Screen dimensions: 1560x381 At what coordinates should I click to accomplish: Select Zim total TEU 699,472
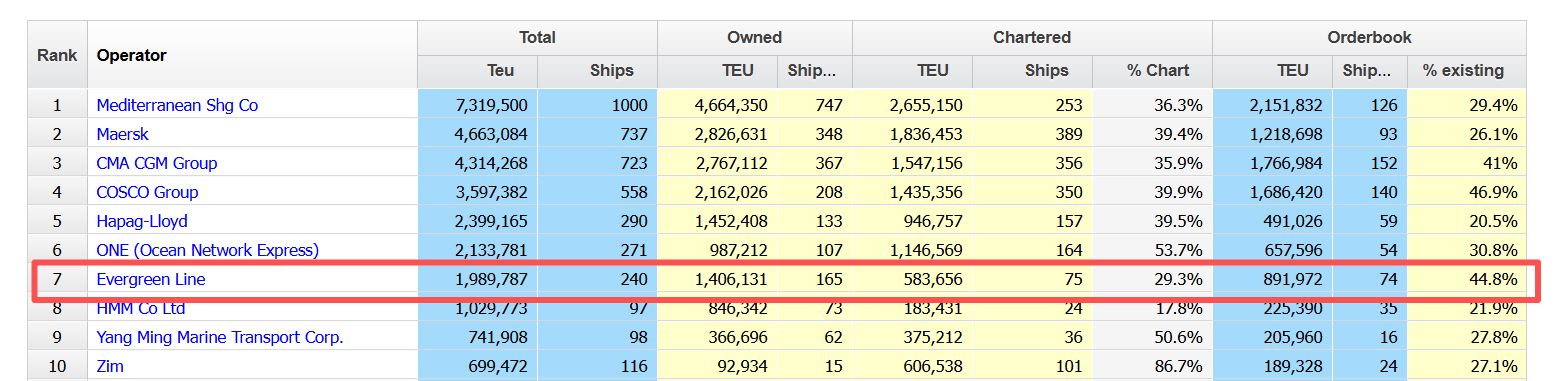(477, 366)
